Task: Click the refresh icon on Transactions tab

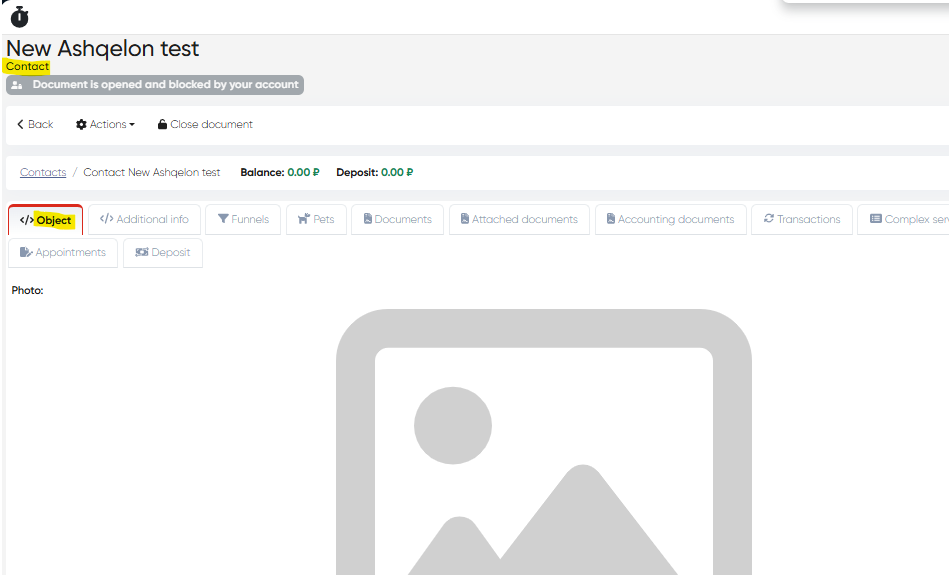Action: pyautogui.click(x=768, y=219)
